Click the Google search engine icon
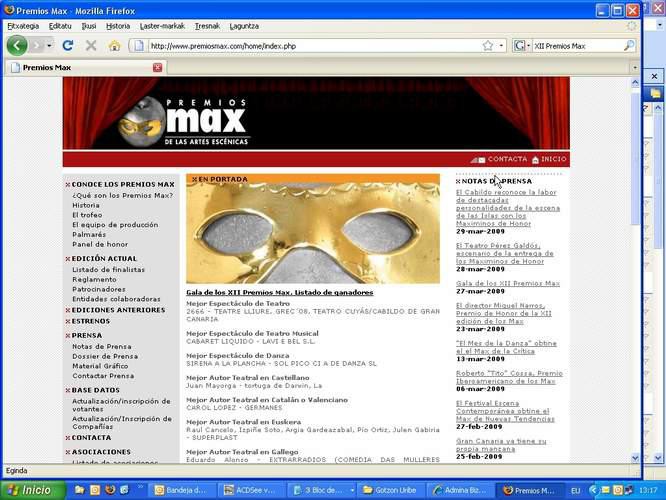 (x=519, y=45)
